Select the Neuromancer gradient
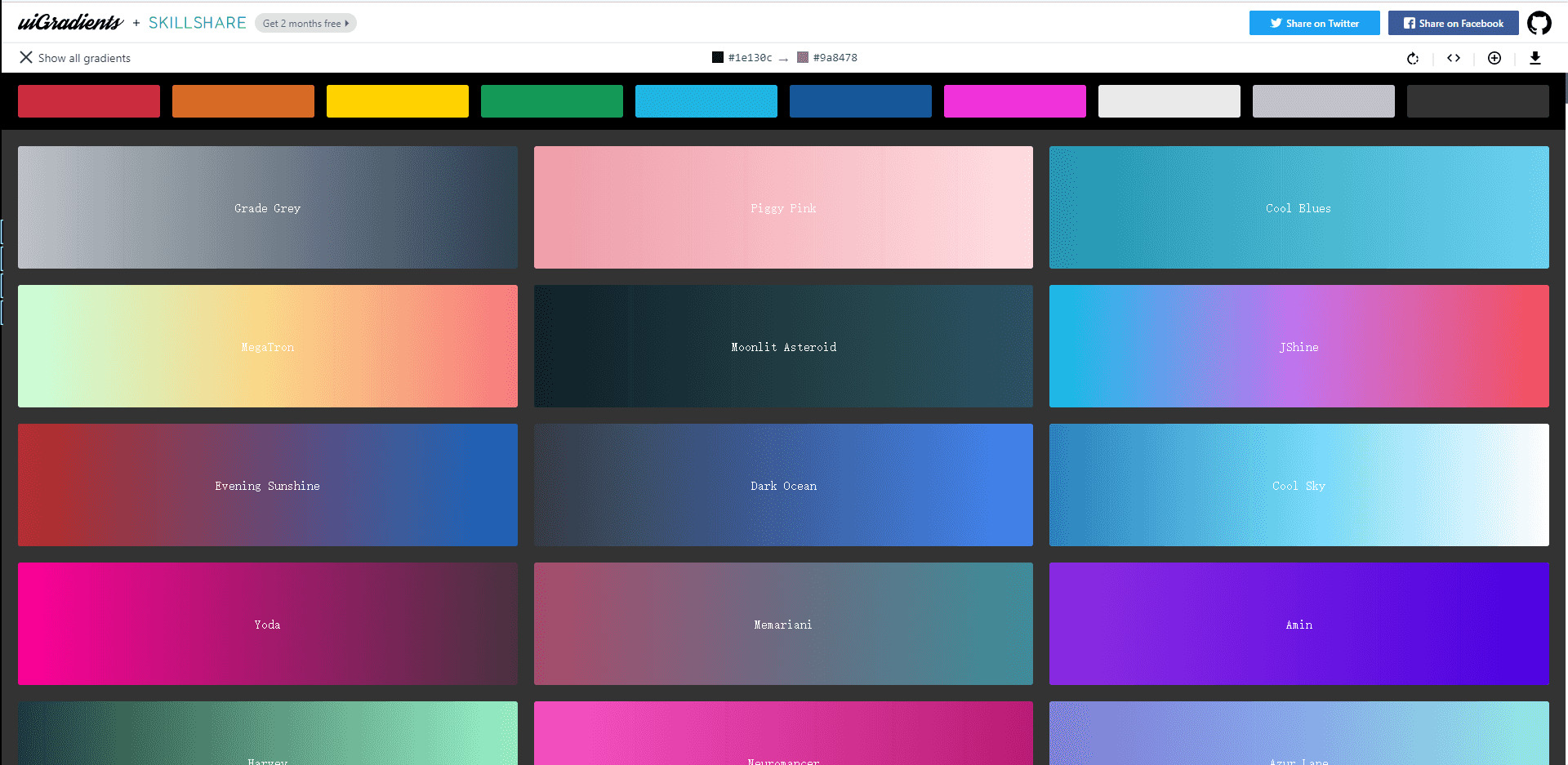The width and height of the screenshot is (1568, 765). tap(783, 733)
